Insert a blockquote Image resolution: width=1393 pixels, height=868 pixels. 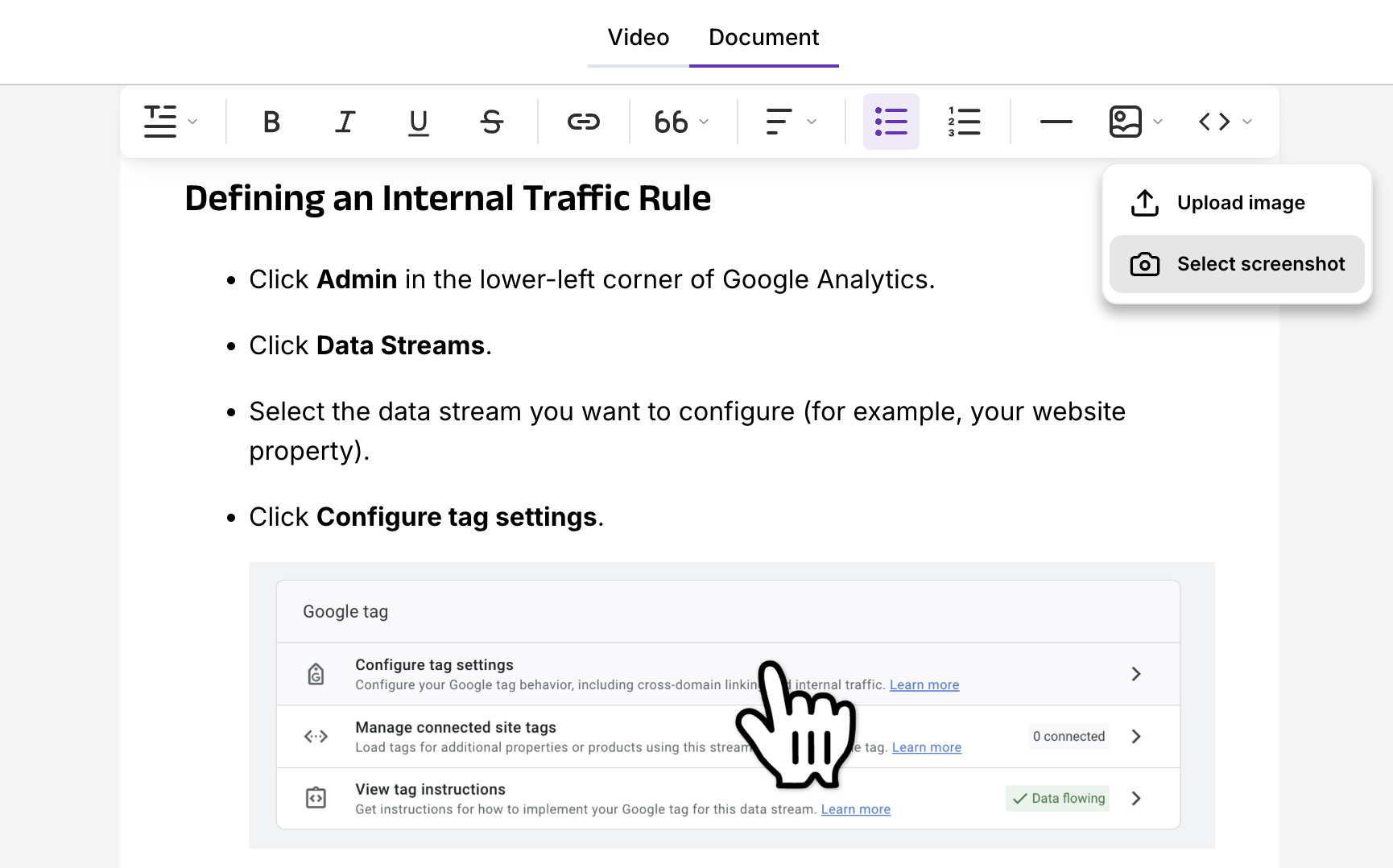coord(672,122)
